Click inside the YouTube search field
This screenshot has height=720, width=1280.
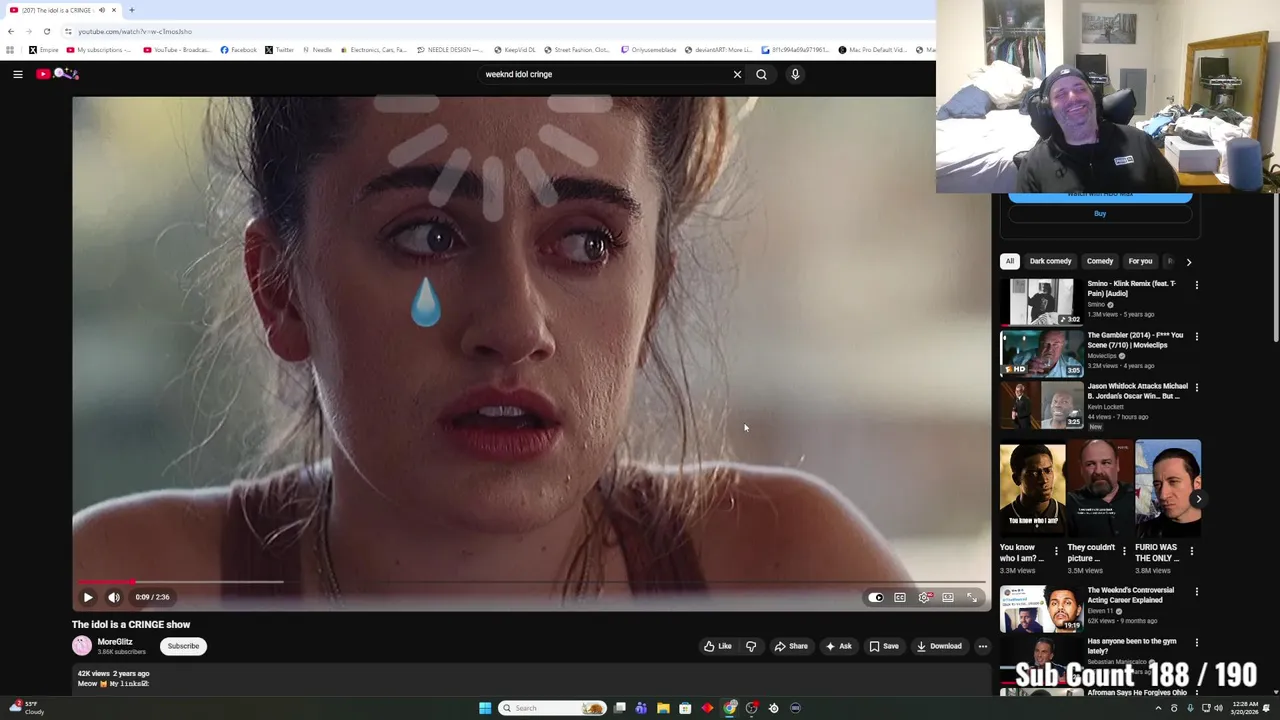coord(605,74)
